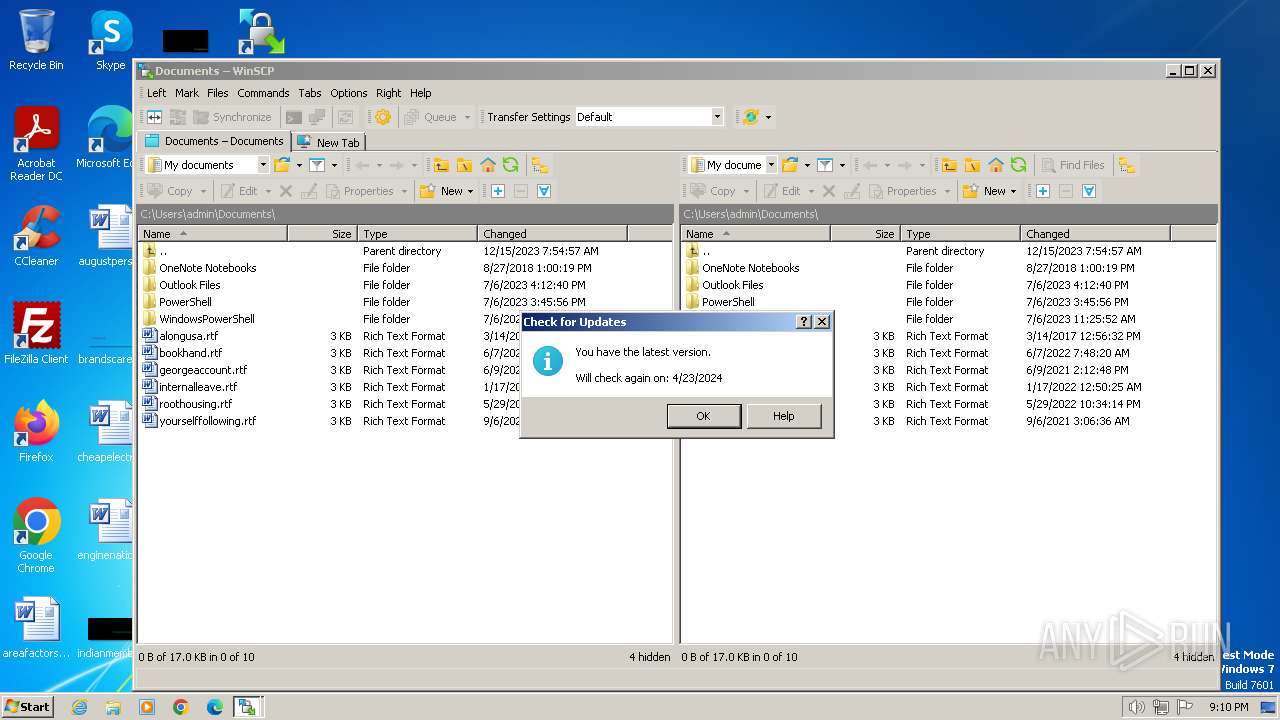The height and width of the screenshot is (720, 1280).
Task: Click left panel Home Directory icon
Action: (x=488, y=165)
